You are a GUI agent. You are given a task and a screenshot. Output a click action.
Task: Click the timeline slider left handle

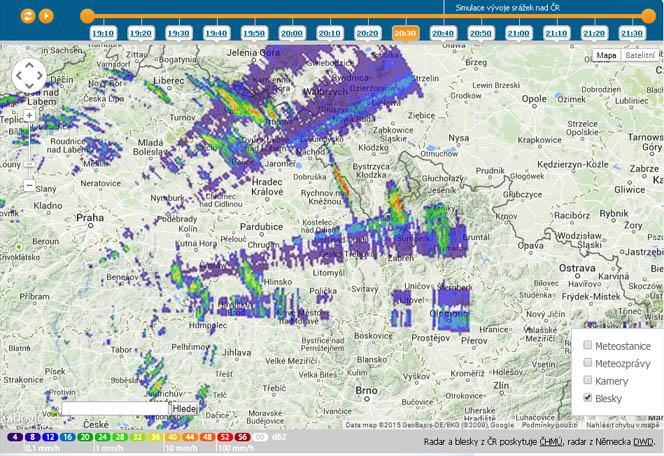(87, 16)
